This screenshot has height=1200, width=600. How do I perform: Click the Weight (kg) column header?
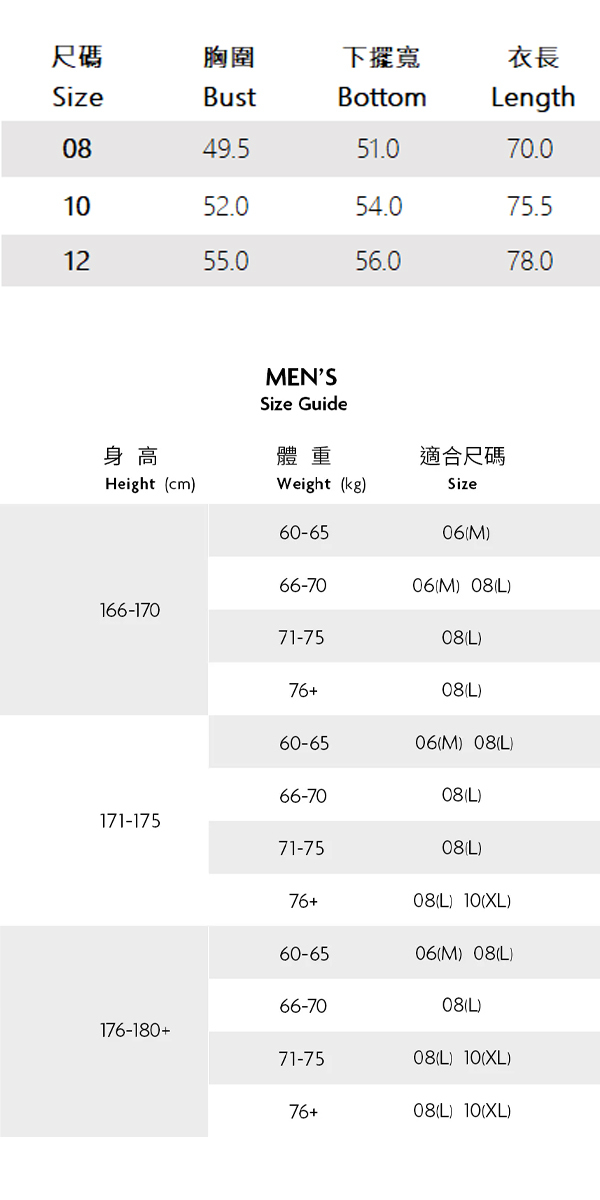(x=321, y=484)
